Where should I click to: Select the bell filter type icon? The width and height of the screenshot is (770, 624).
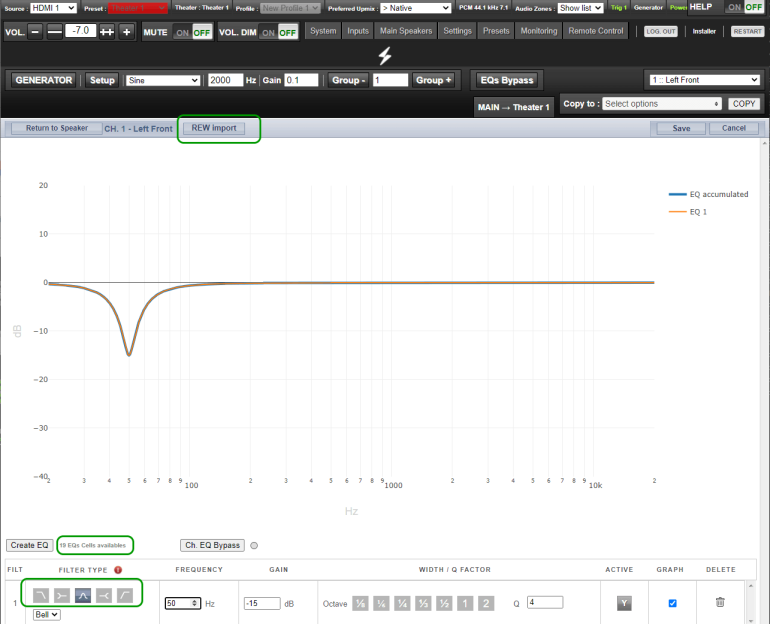83,596
